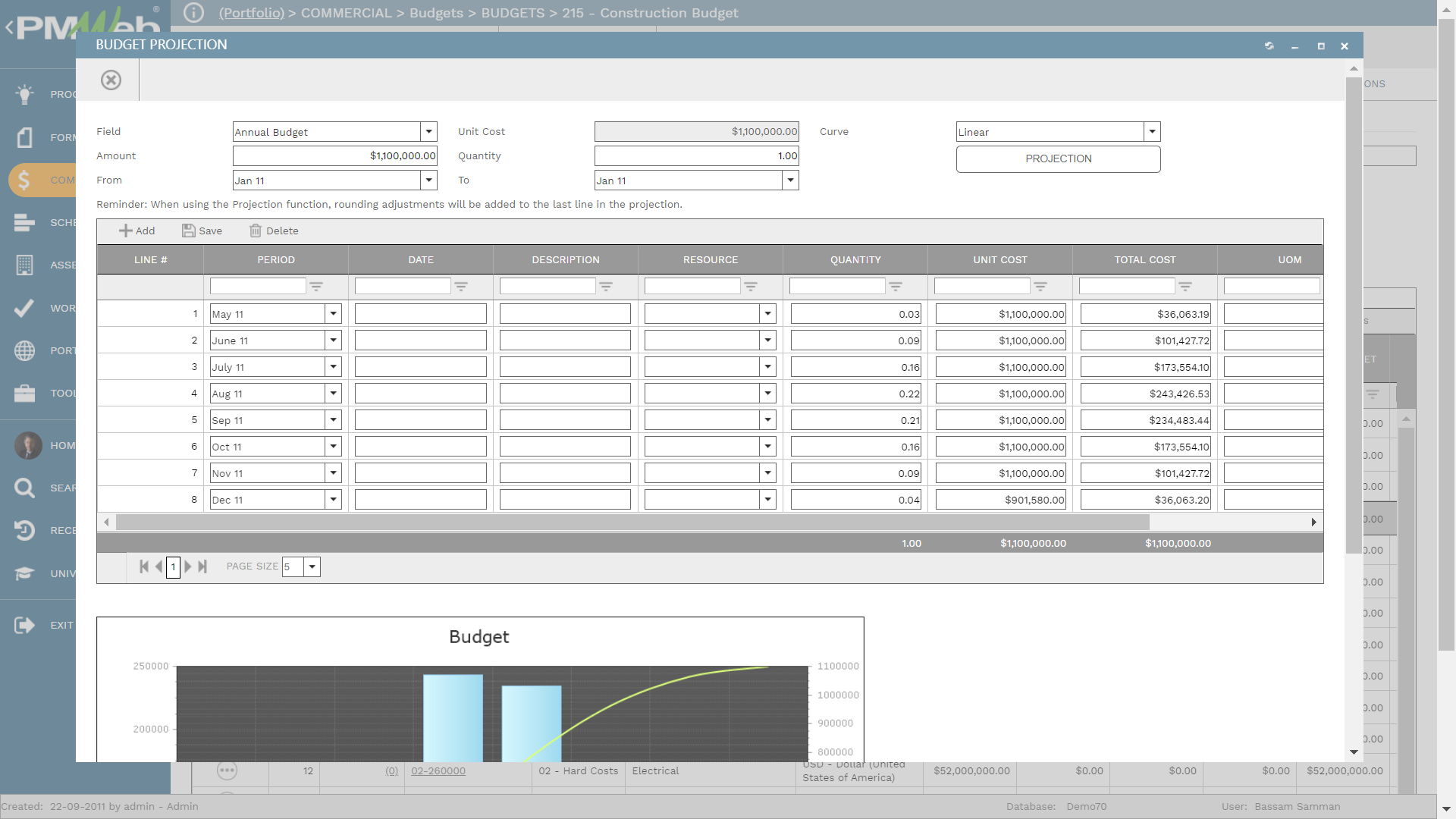
Task: Click the Portfolio globe sidebar icon
Action: click(x=24, y=350)
